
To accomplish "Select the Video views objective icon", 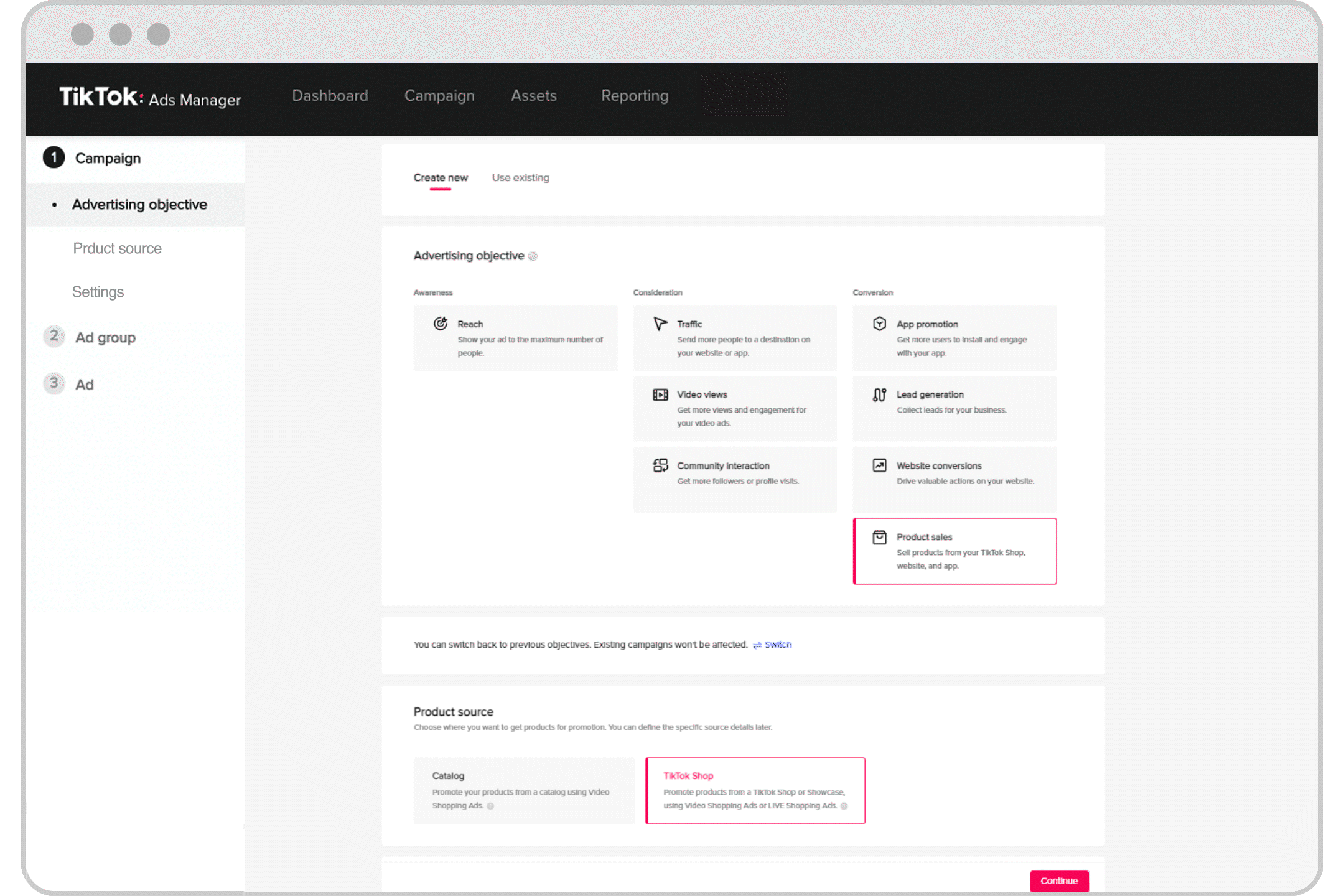I will pos(660,394).
